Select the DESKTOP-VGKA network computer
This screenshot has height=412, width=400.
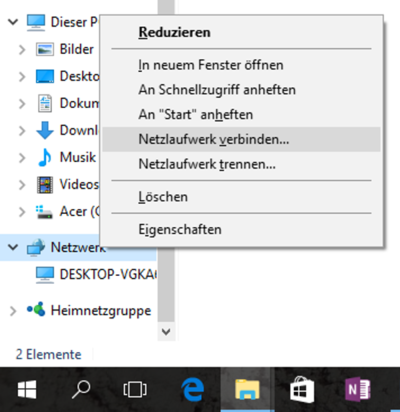click(x=97, y=274)
